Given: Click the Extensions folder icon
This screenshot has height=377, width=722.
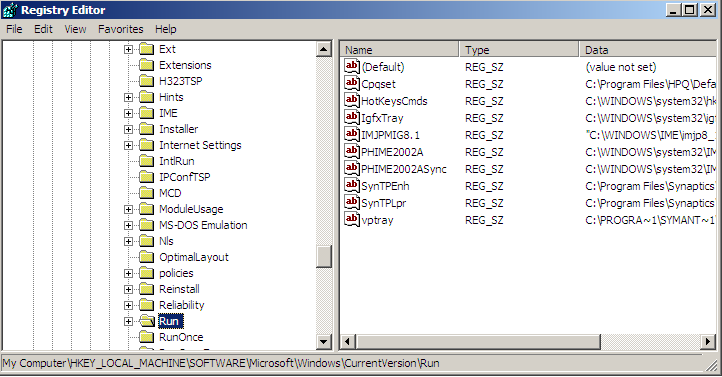Looking at the screenshot, I should (146, 65).
